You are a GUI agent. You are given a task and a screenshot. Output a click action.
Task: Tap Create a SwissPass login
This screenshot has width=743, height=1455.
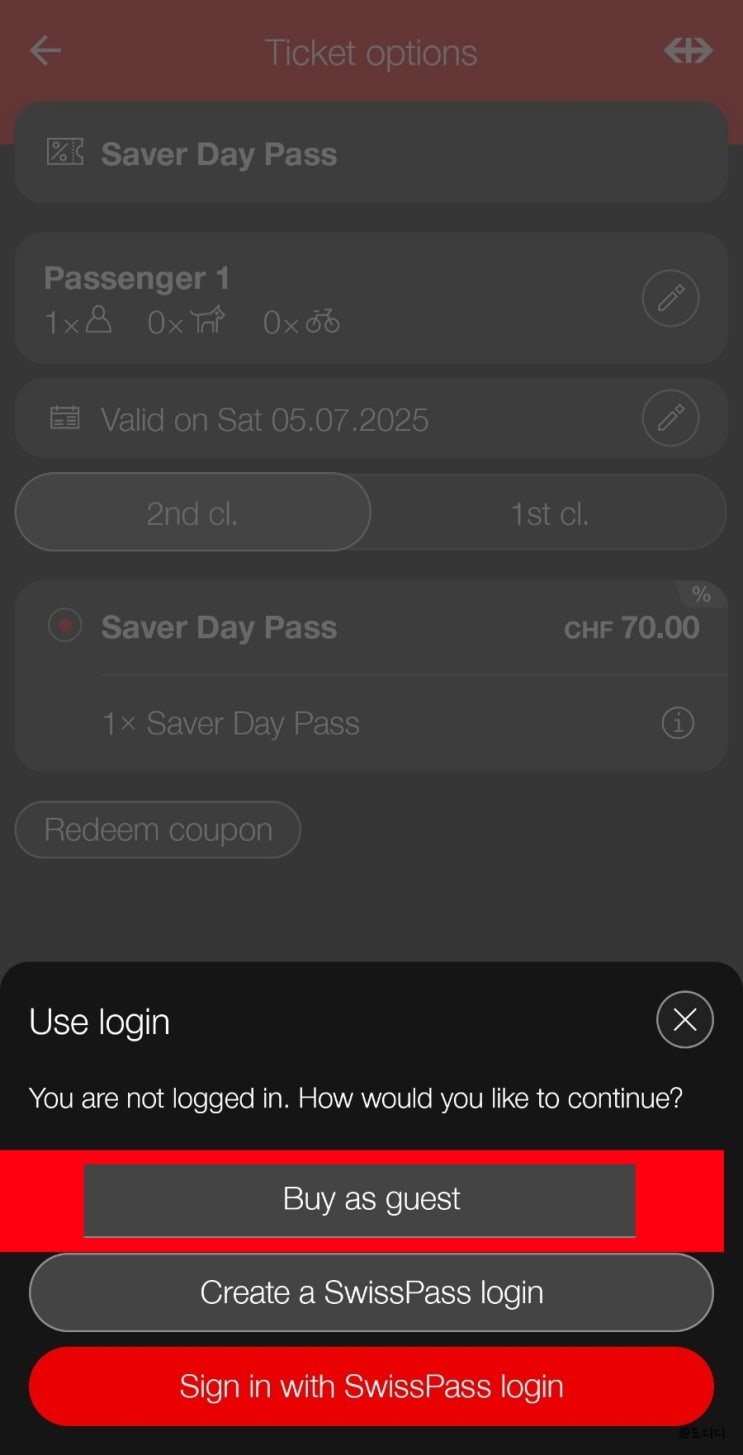point(371,1292)
